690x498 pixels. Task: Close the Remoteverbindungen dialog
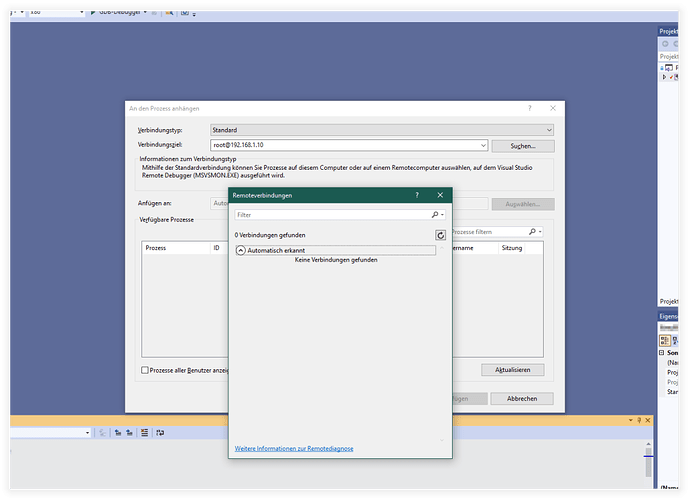(x=440, y=195)
